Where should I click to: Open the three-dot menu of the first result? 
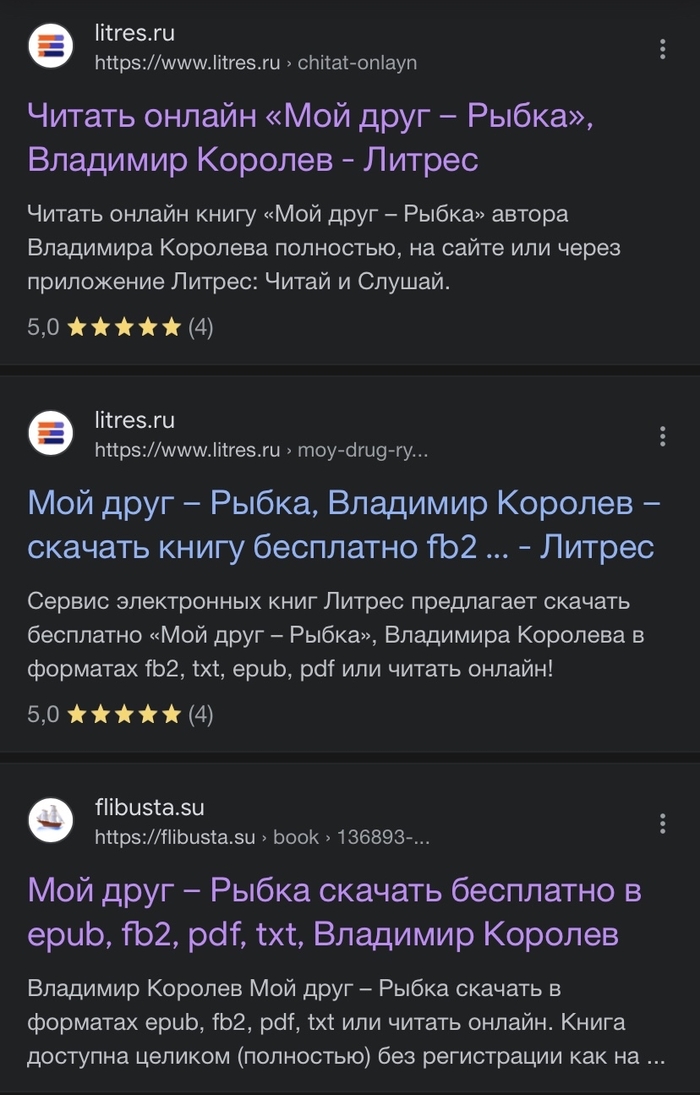[x=662, y=46]
